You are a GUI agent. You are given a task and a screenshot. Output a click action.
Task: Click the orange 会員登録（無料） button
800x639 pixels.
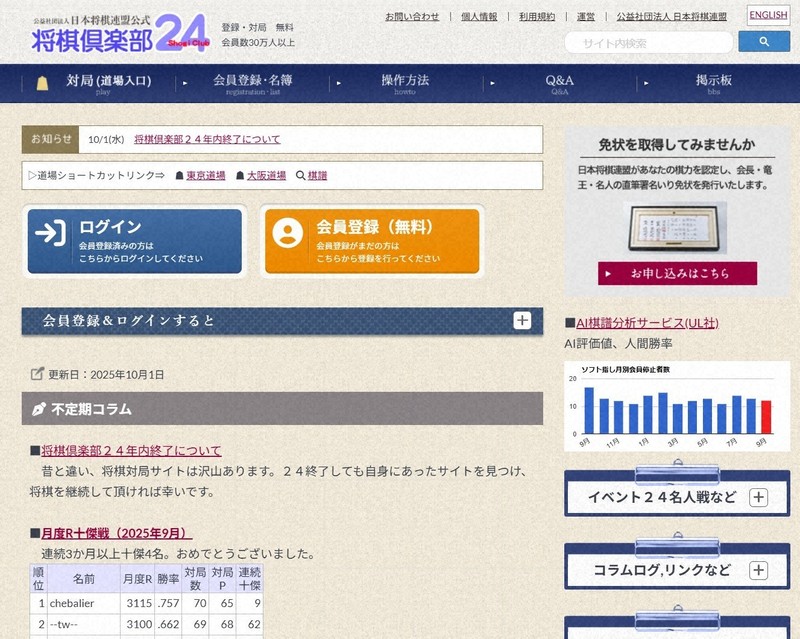[x=372, y=241]
